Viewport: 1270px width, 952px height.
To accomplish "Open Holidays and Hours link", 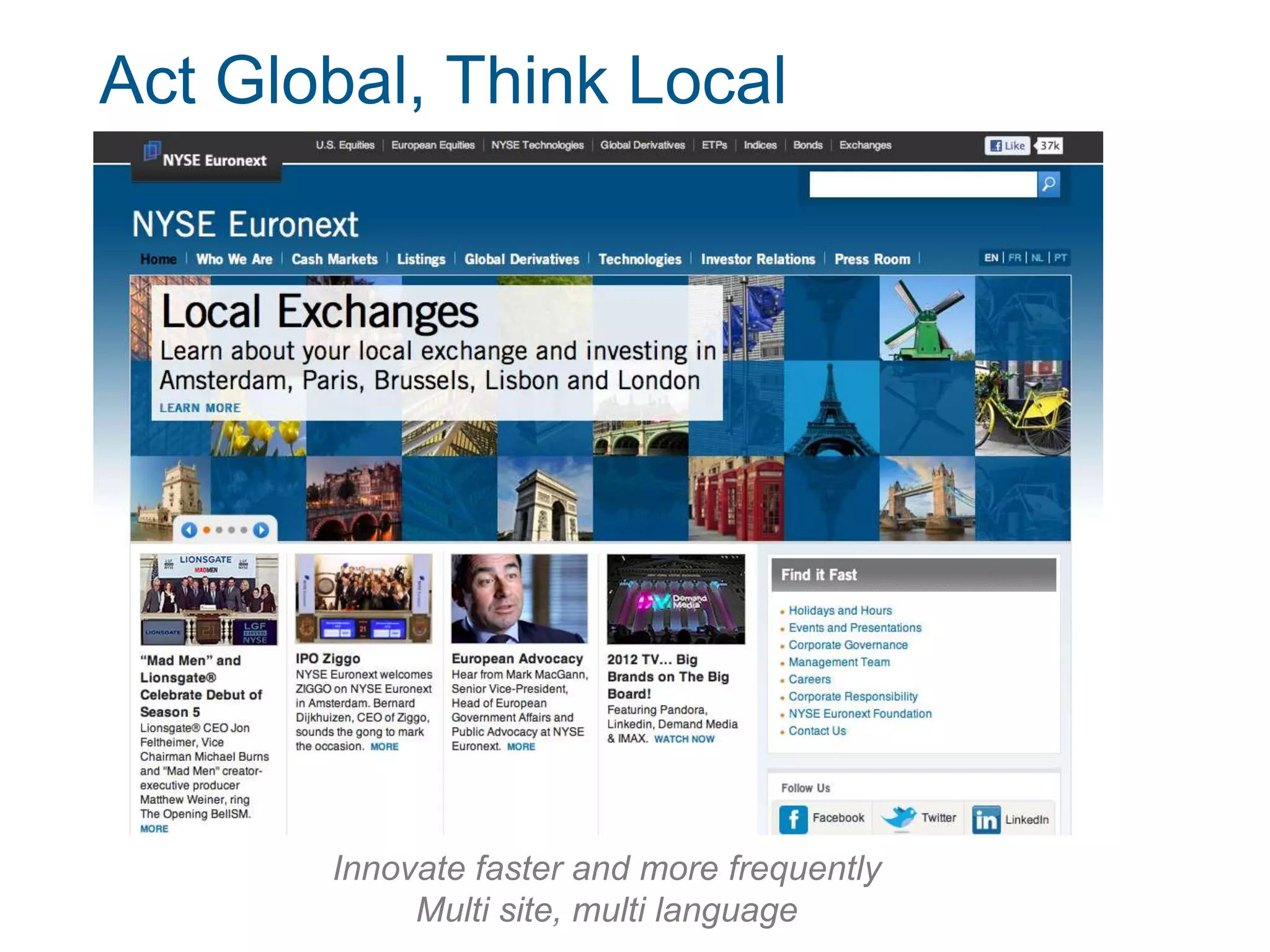I will tap(840, 610).
